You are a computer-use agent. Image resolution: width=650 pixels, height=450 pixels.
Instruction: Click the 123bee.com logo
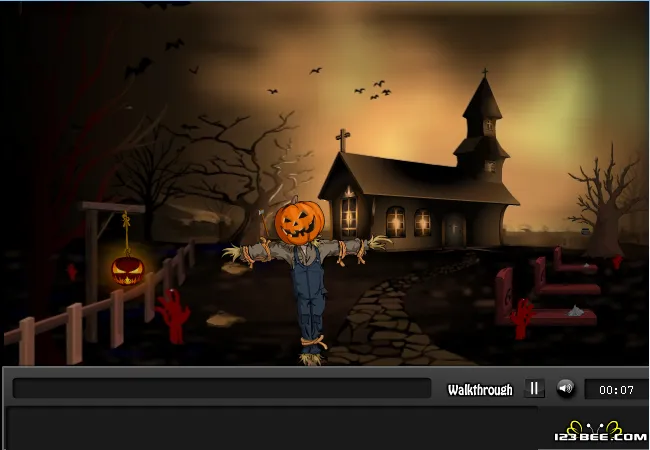click(600, 432)
